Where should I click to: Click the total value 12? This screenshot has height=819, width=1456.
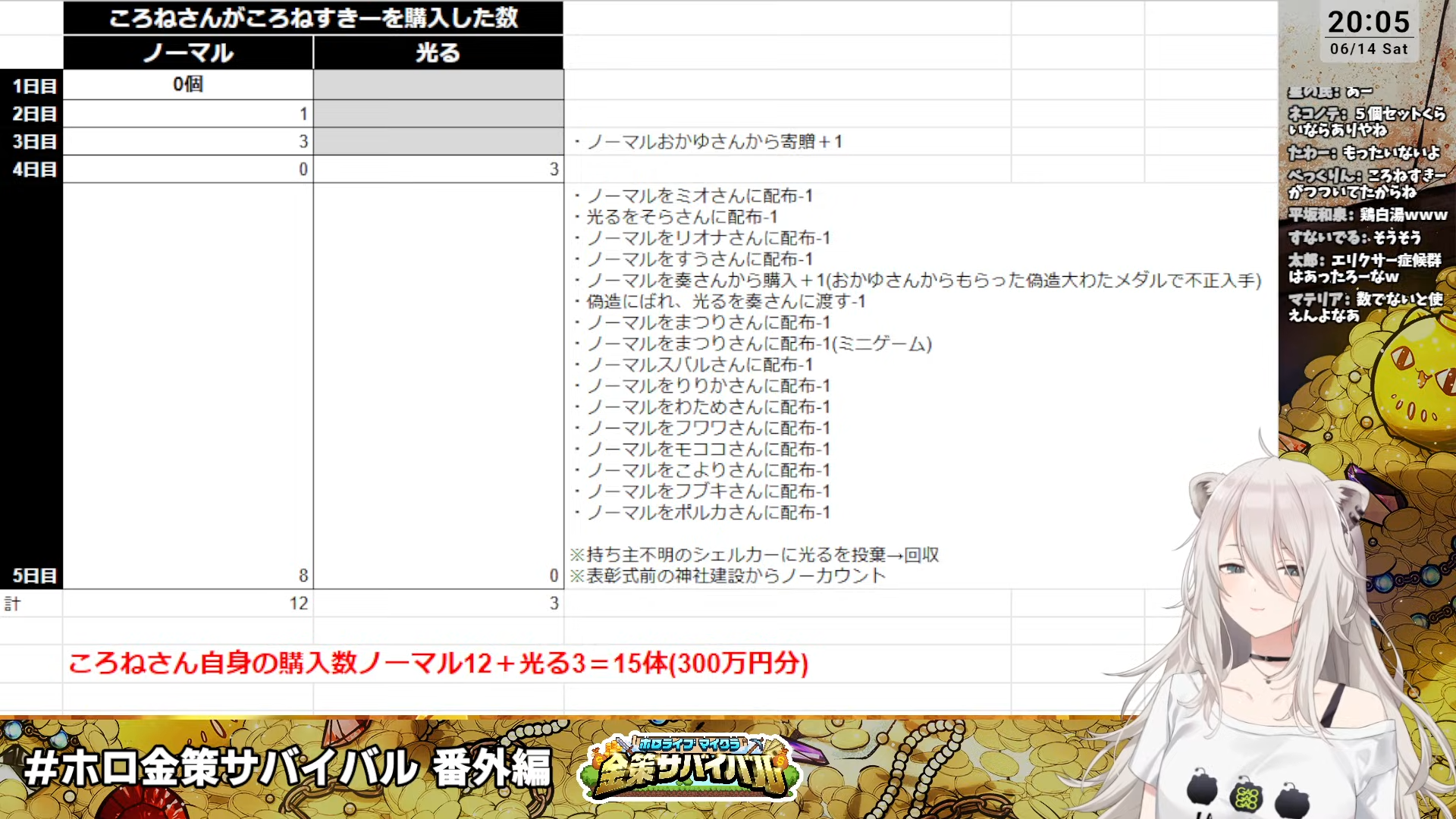coord(299,604)
